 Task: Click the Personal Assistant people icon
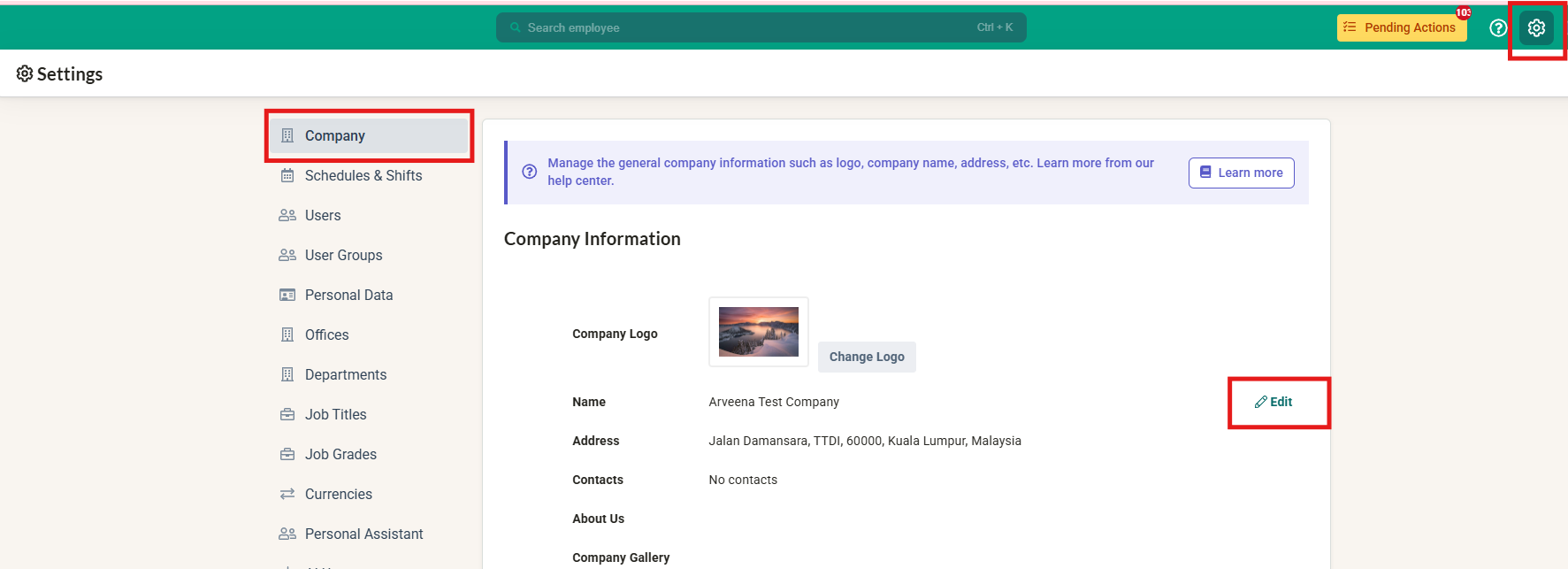pyautogui.click(x=287, y=534)
